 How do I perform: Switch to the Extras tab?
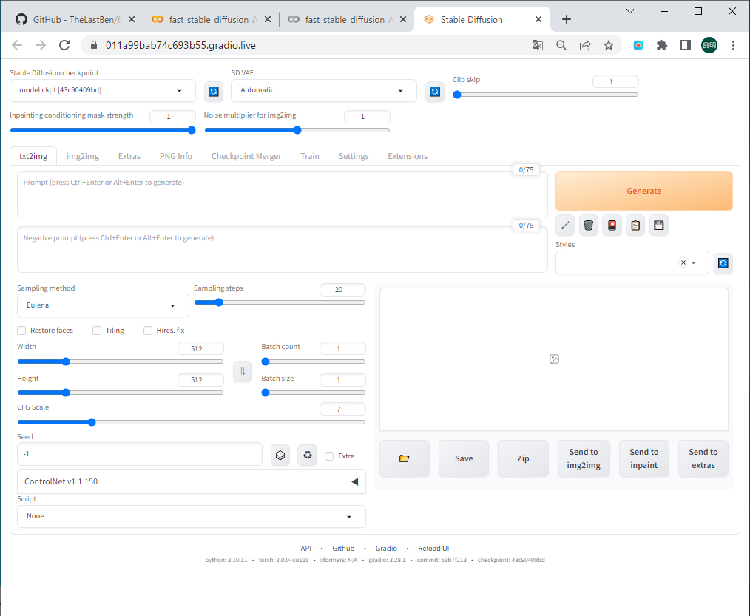tap(129, 156)
